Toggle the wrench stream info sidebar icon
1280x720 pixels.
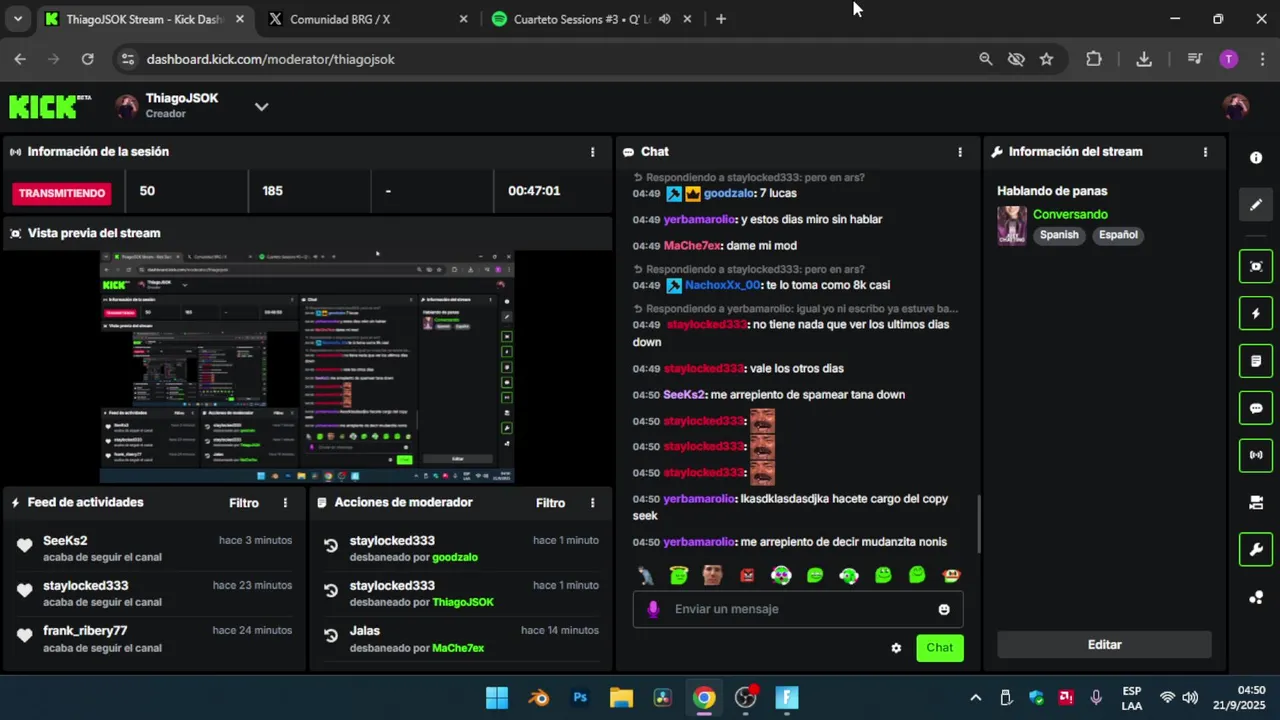pos(1256,549)
